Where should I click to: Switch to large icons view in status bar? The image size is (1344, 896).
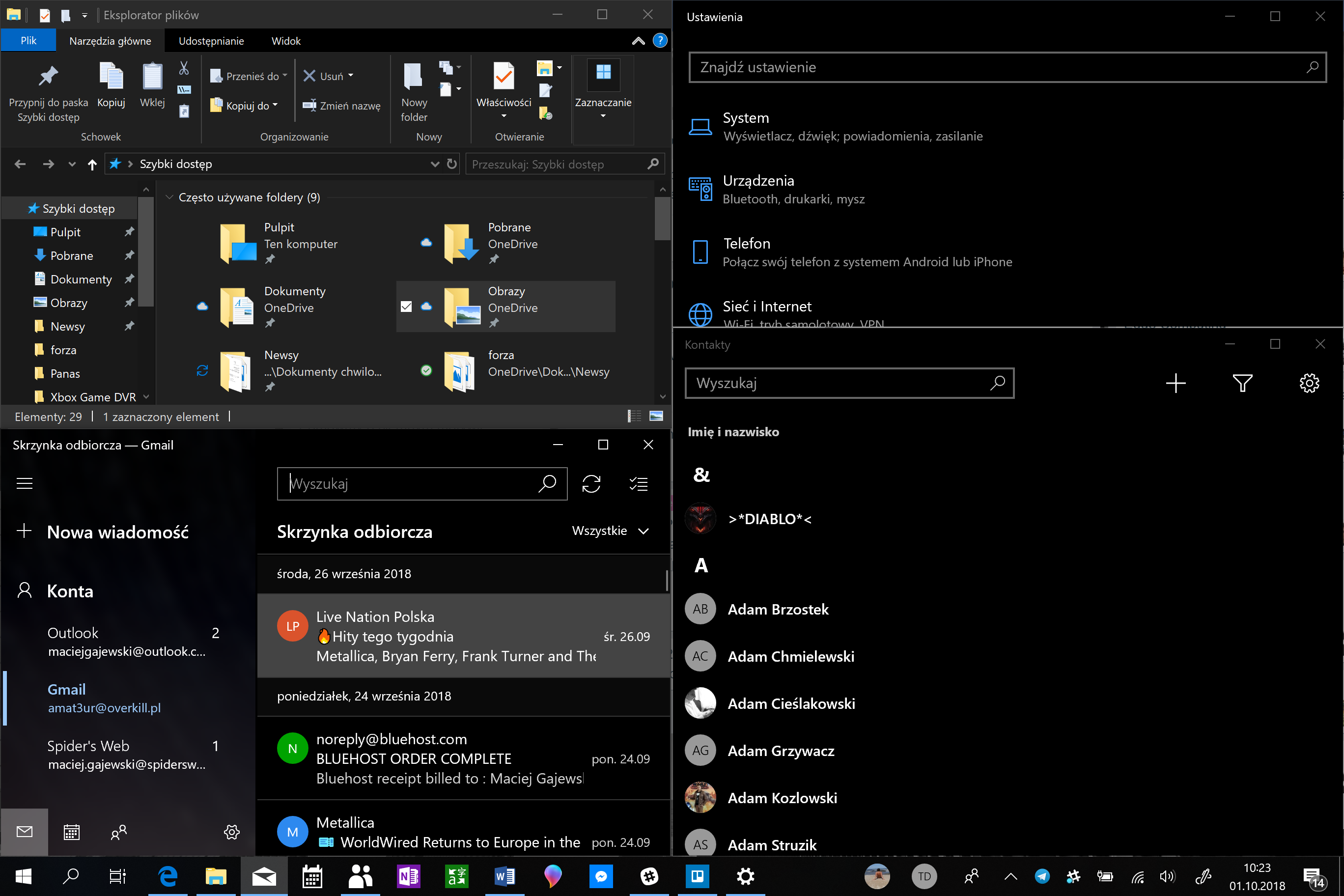[657, 417]
